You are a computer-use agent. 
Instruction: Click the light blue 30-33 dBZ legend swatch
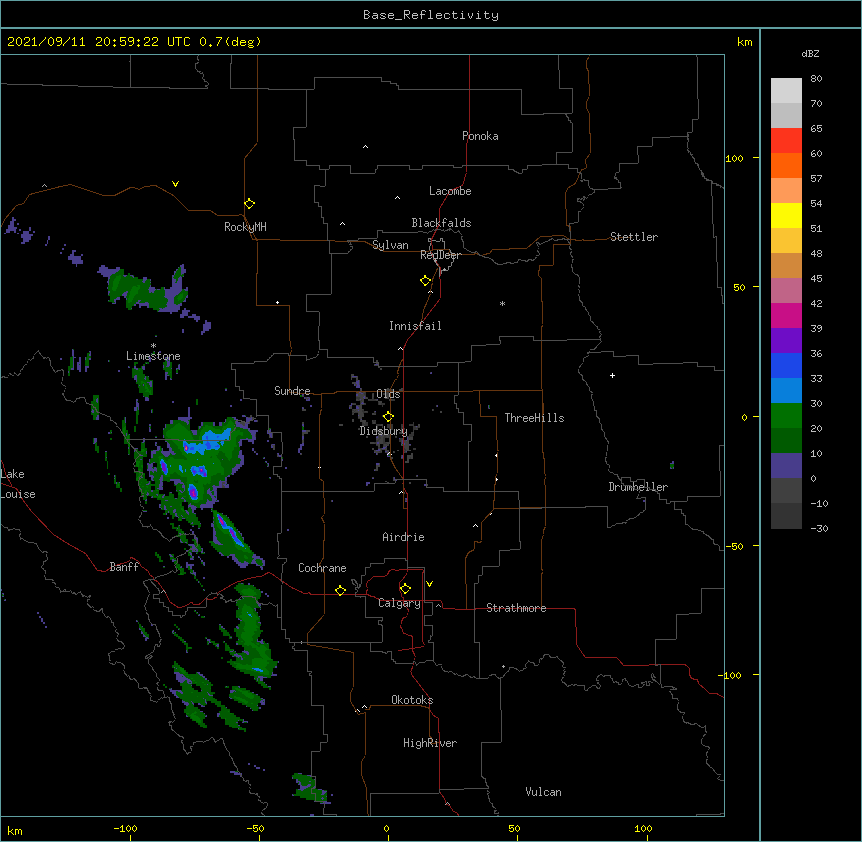click(x=786, y=391)
